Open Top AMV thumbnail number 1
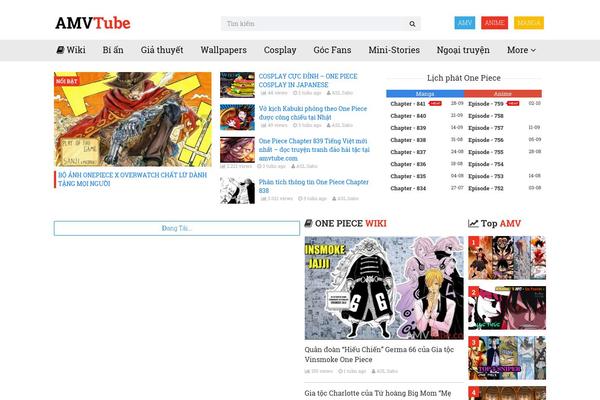This screenshot has width=600, height=400. click(x=507, y=258)
